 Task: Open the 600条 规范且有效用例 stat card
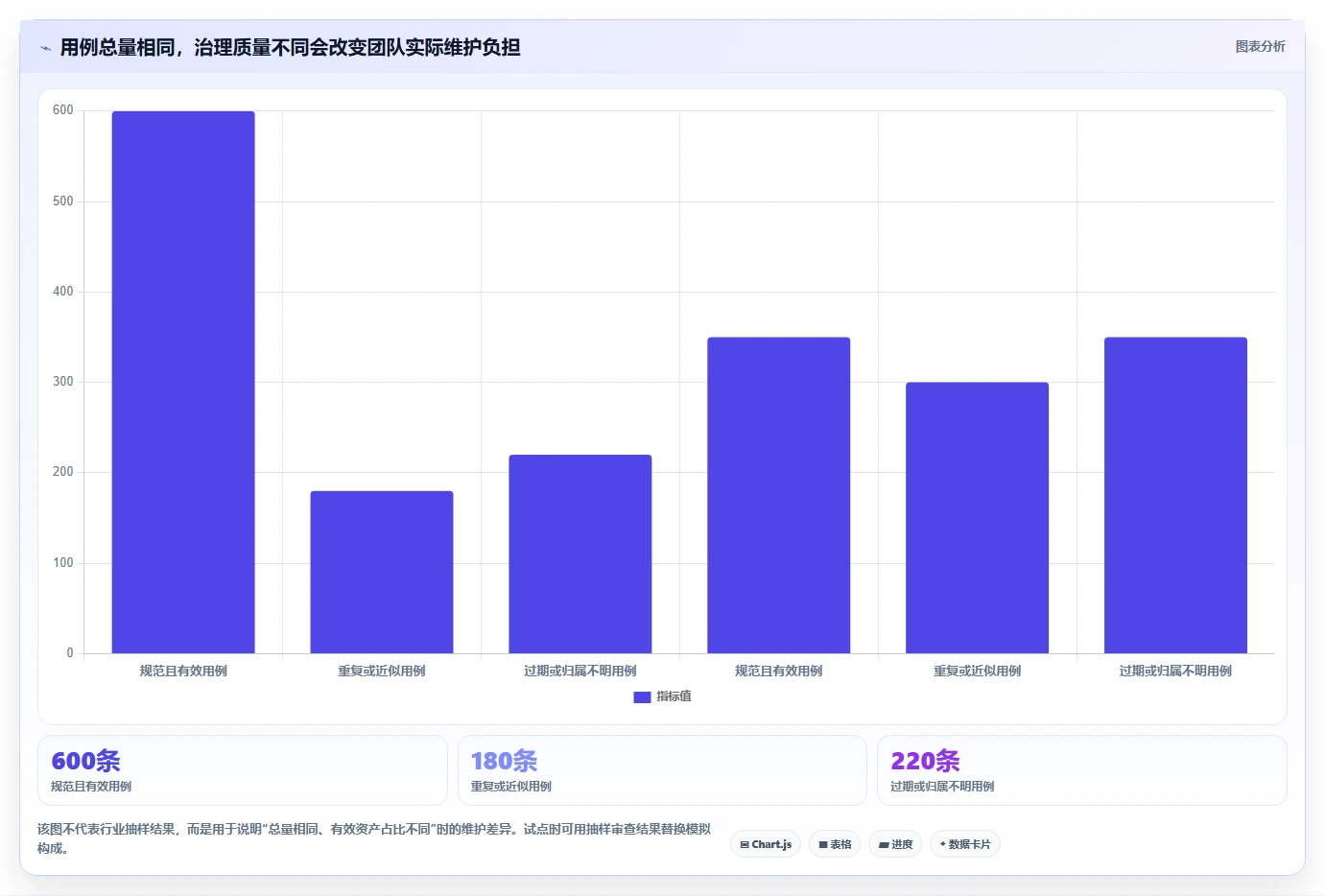[x=243, y=770]
